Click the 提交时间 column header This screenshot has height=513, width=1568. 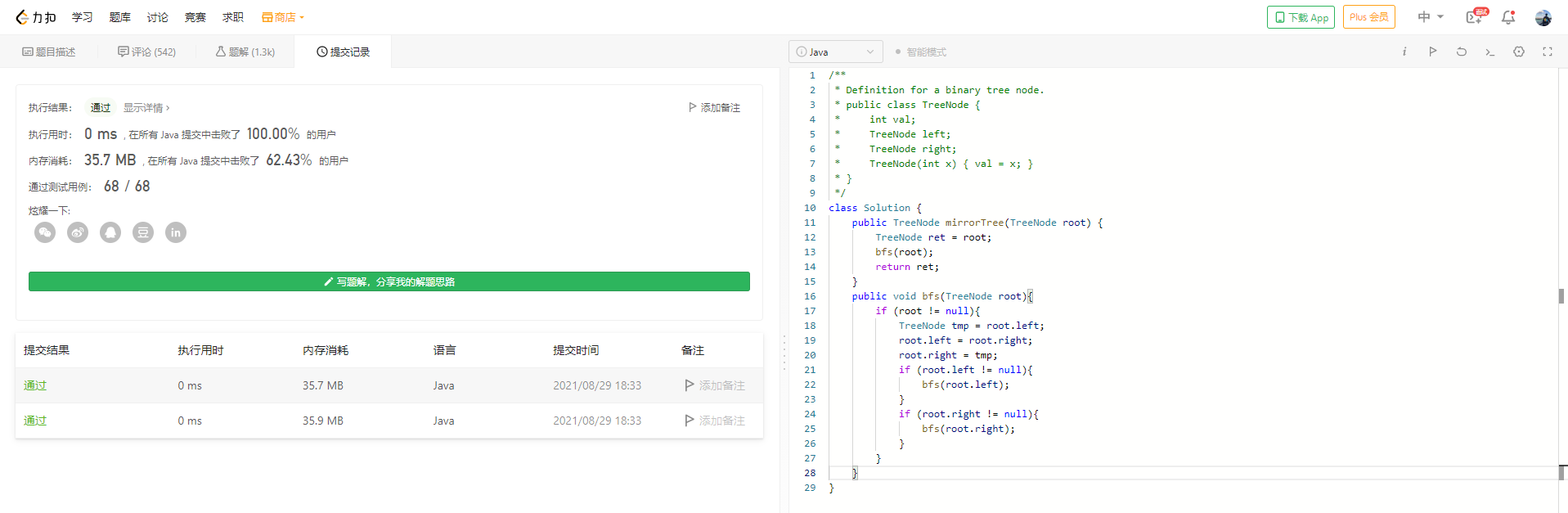(576, 350)
